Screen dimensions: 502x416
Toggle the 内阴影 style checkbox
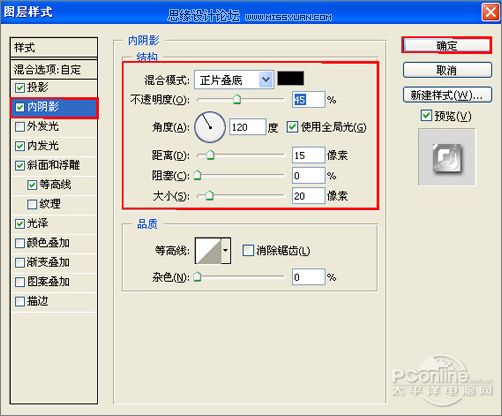click(20, 107)
